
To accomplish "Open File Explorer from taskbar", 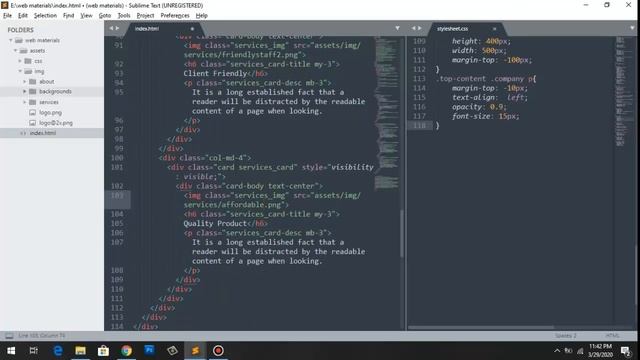I will (80, 351).
